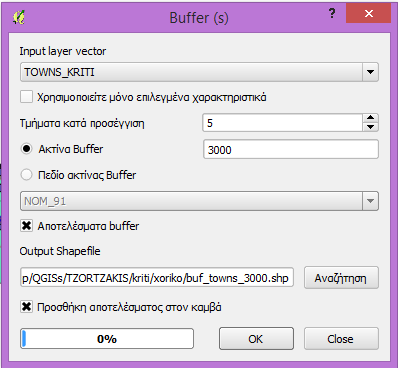This screenshot has width=398, height=368.
Task: Click the Αναζήτηση browse button
Action: 341,277
